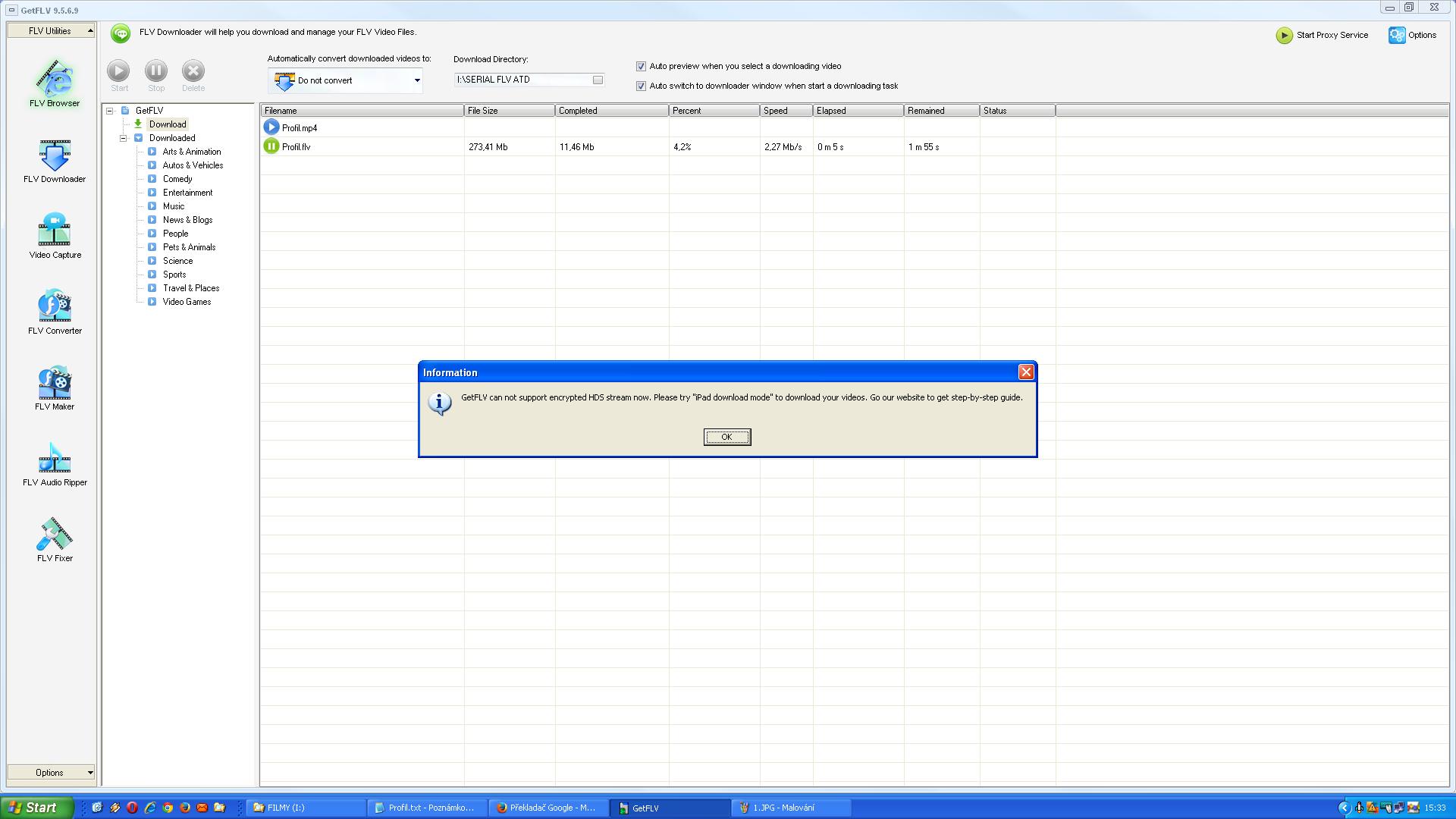The width and height of the screenshot is (1456, 819).
Task: Select the News & Blogs category
Action: click(187, 220)
